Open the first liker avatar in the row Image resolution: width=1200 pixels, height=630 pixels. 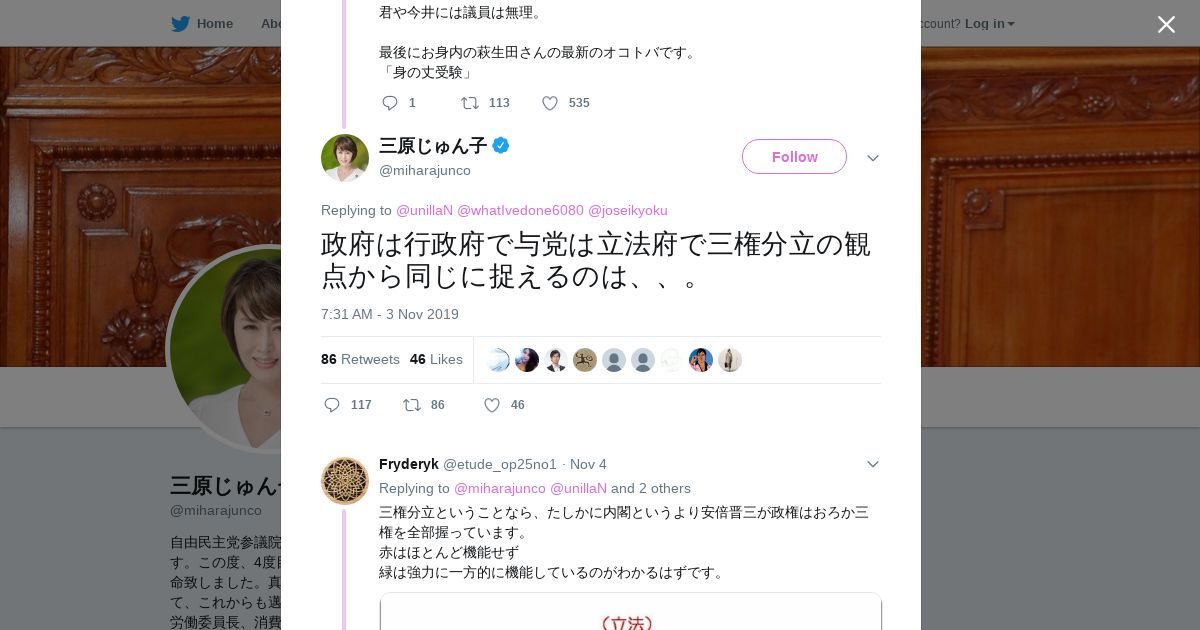point(498,360)
